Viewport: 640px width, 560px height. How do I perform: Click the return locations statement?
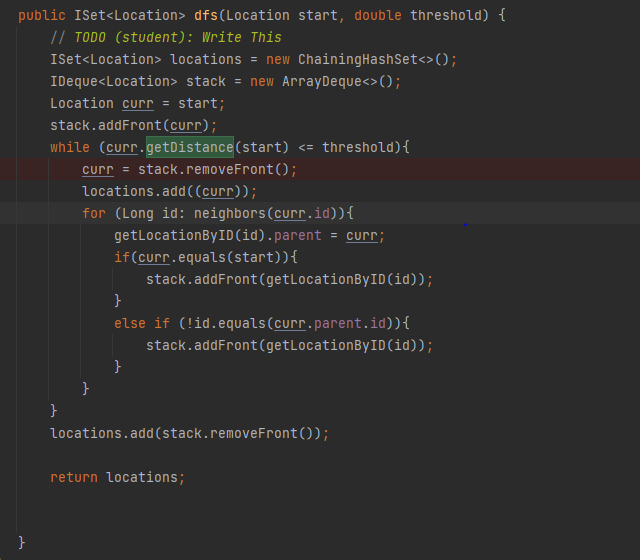[118, 477]
